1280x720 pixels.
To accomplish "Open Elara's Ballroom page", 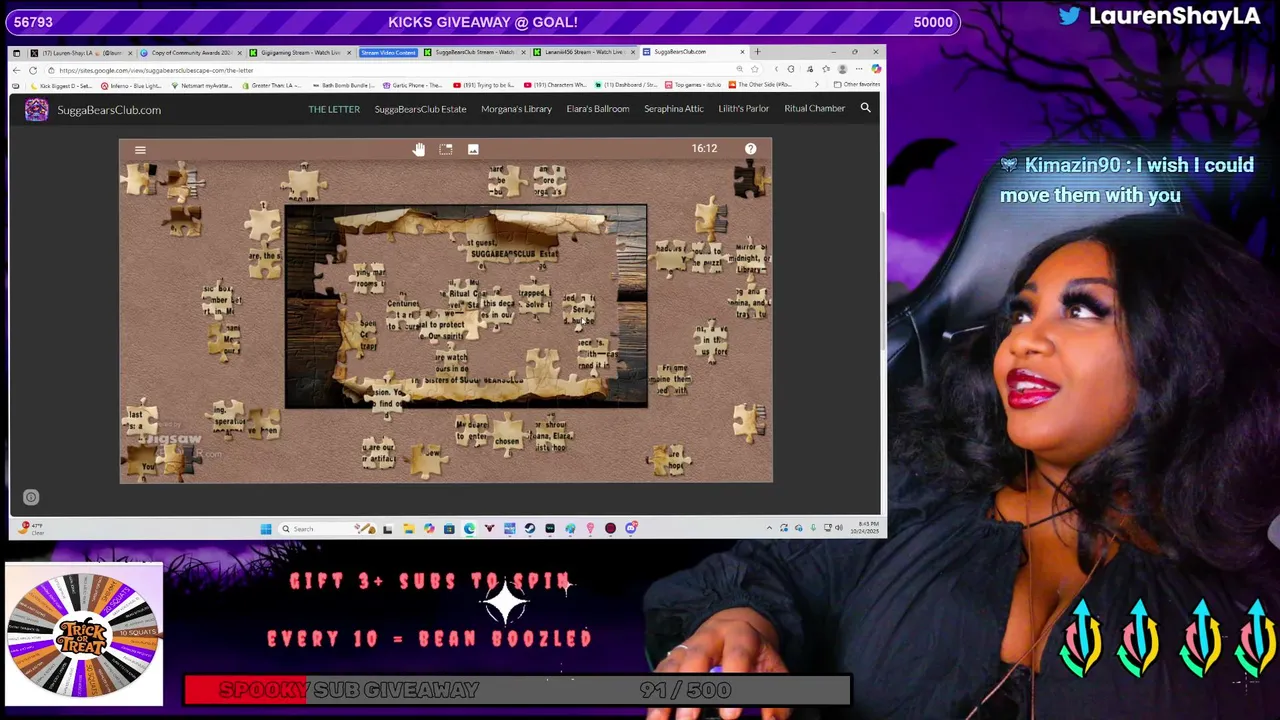I will click(598, 109).
